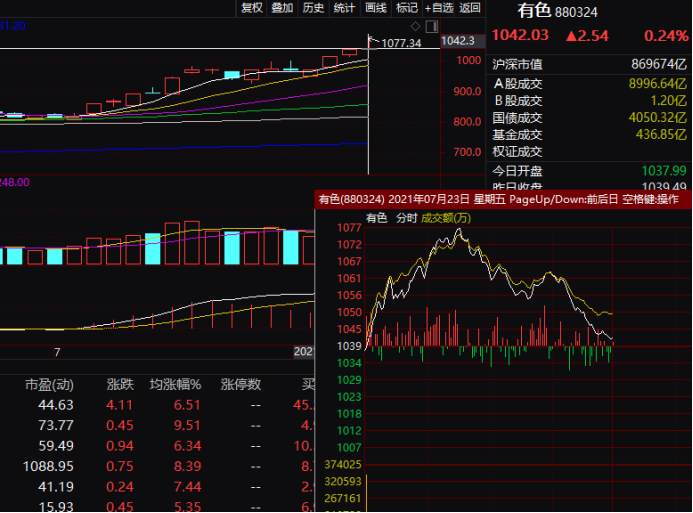The image size is (693, 513).
Task: Click the square icon beside the diamond
Action: coord(431,25)
